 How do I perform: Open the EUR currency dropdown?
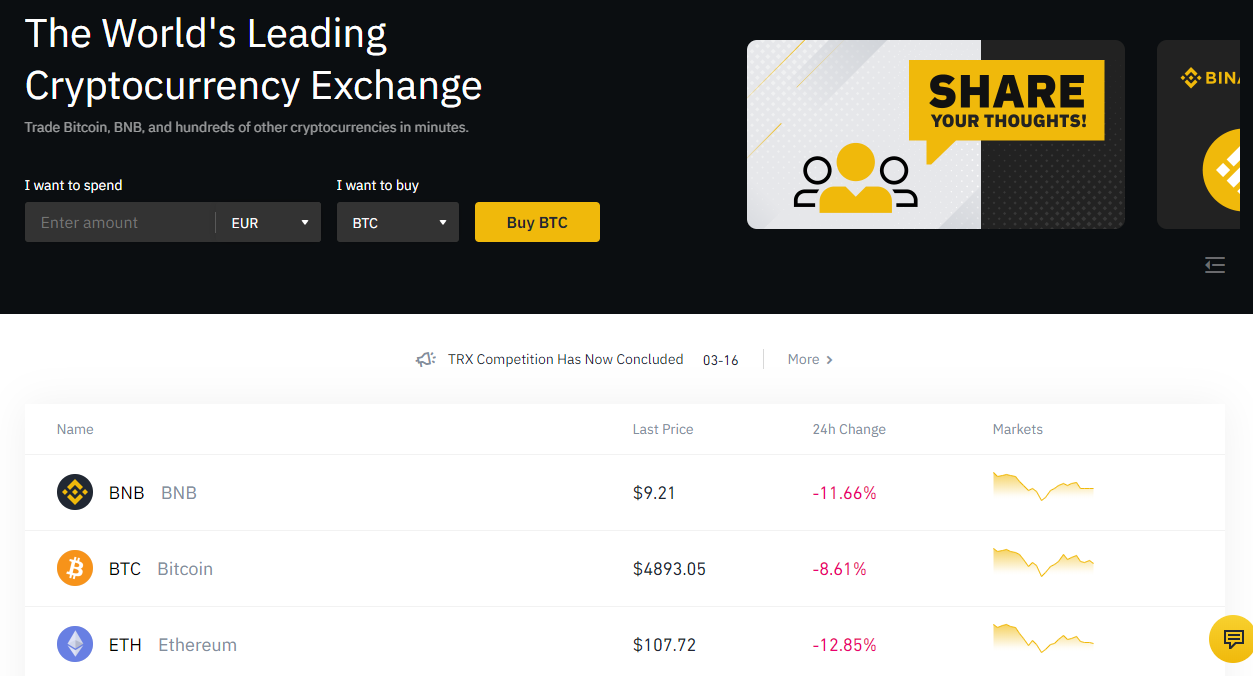click(270, 223)
